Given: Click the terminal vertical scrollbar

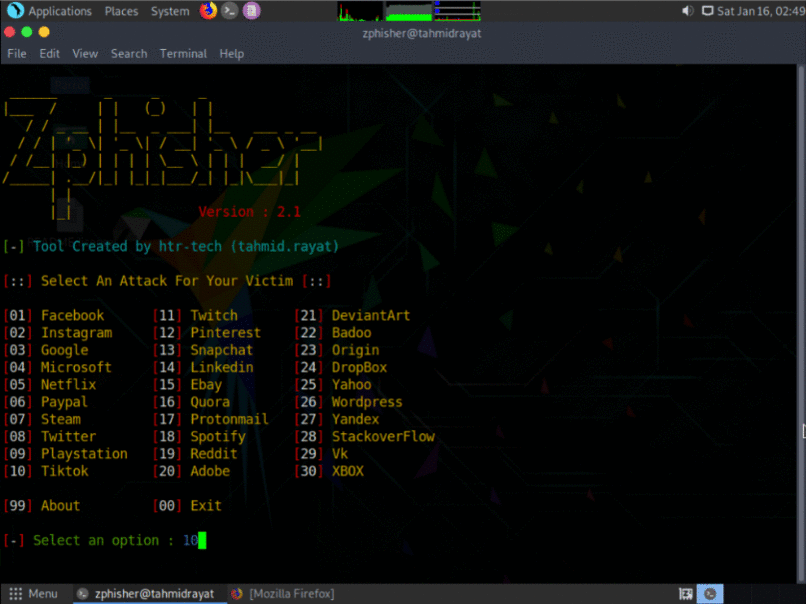Looking at the screenshot, I should pos(801,324).
